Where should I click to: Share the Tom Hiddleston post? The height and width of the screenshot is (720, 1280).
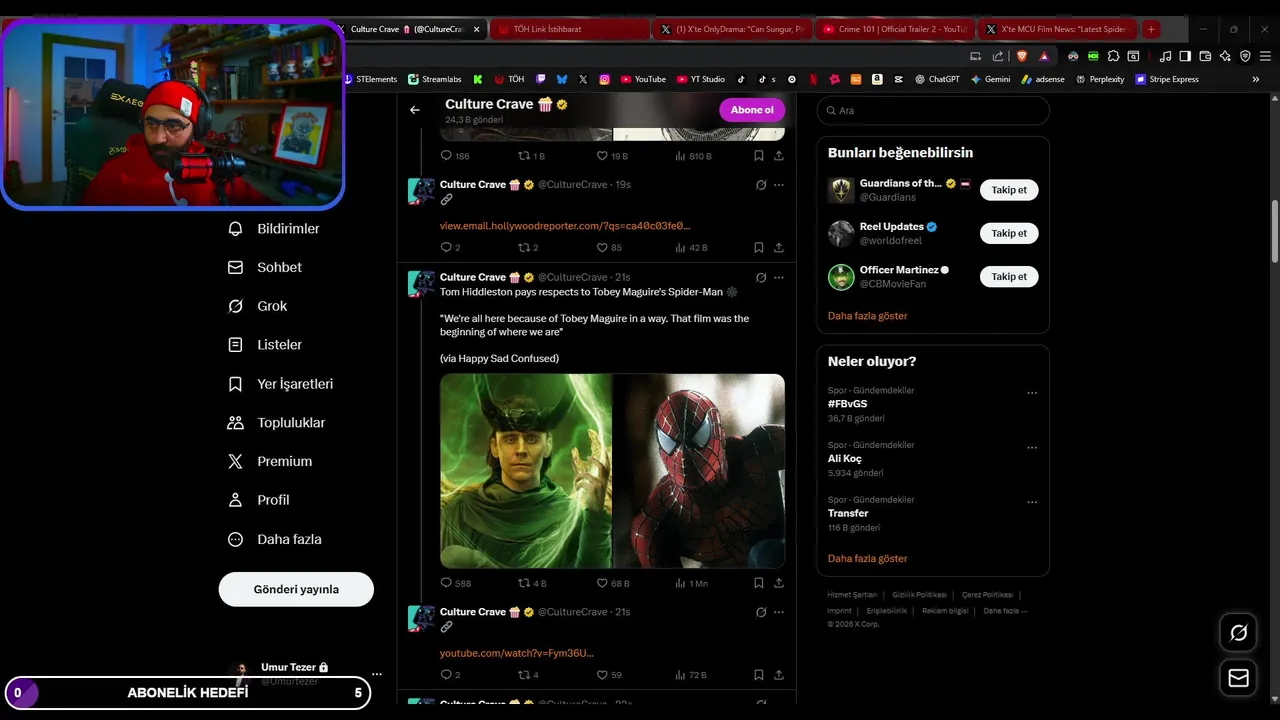[x=779, y=583]
